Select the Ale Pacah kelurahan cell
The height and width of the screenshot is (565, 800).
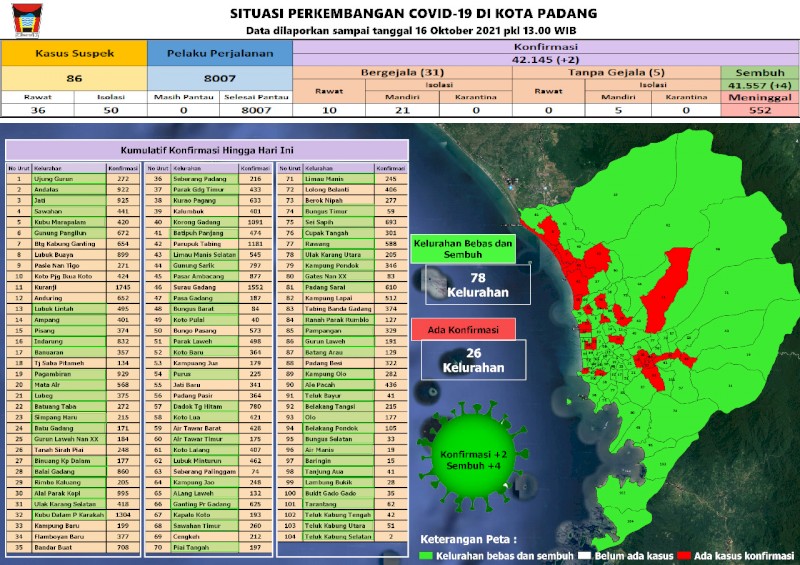pyautogui.click(x=338, y=384)
